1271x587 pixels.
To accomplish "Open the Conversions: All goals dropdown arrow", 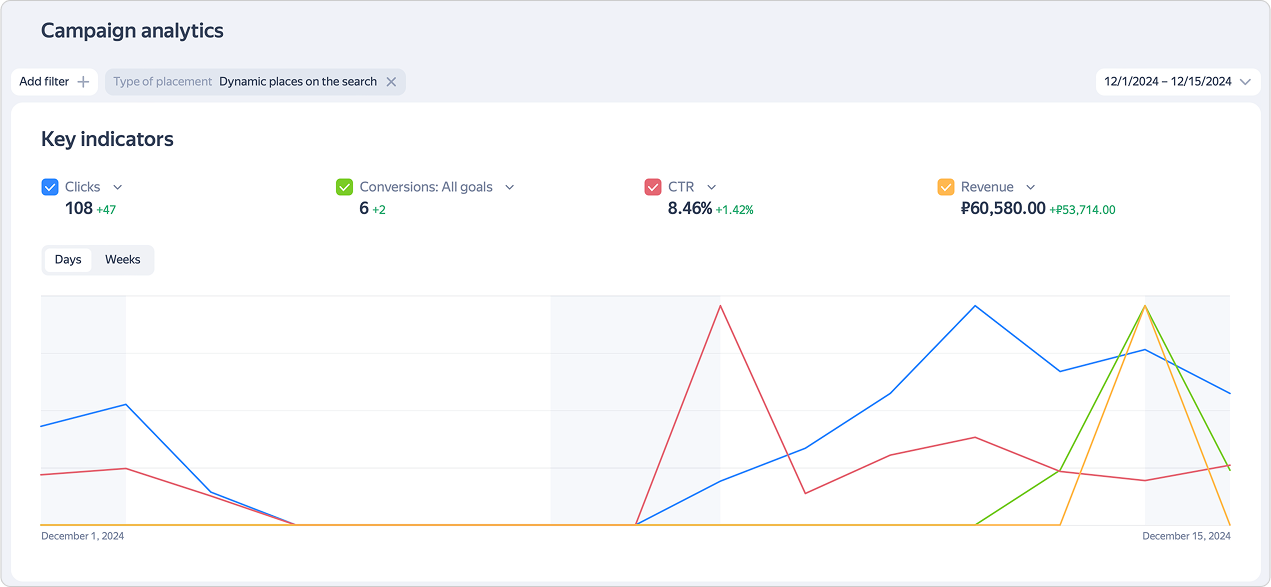I will click(509, 187).
